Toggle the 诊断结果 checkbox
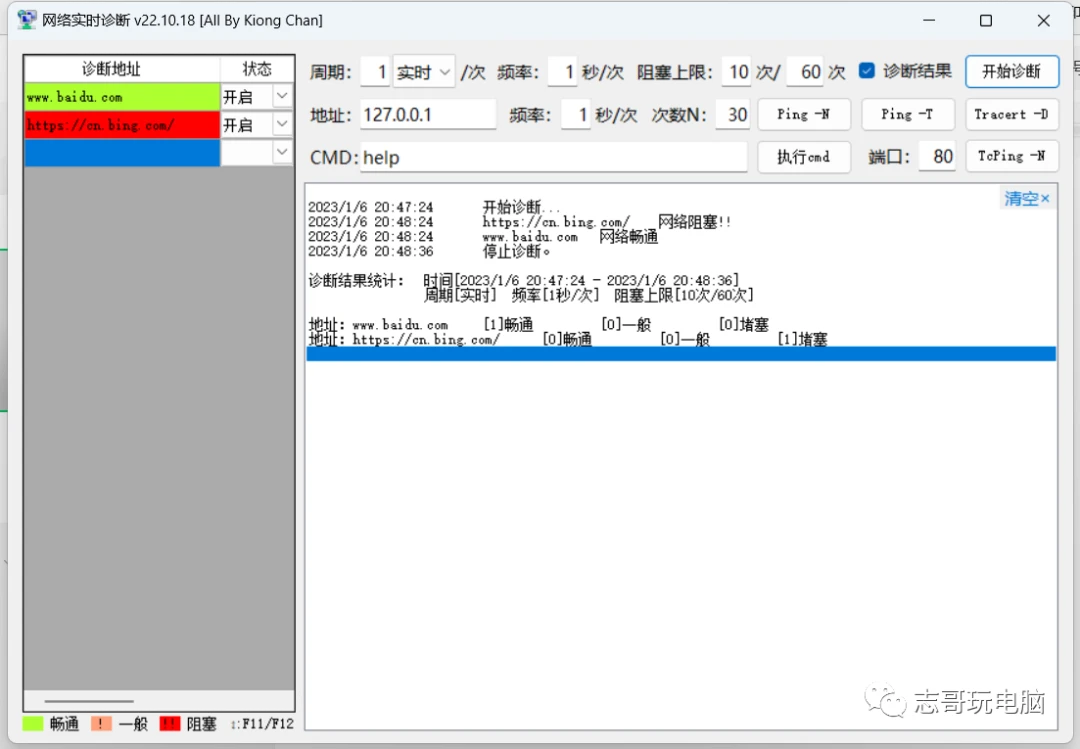This screenshot has width=1080, height=749. click(x=867, y=71)
